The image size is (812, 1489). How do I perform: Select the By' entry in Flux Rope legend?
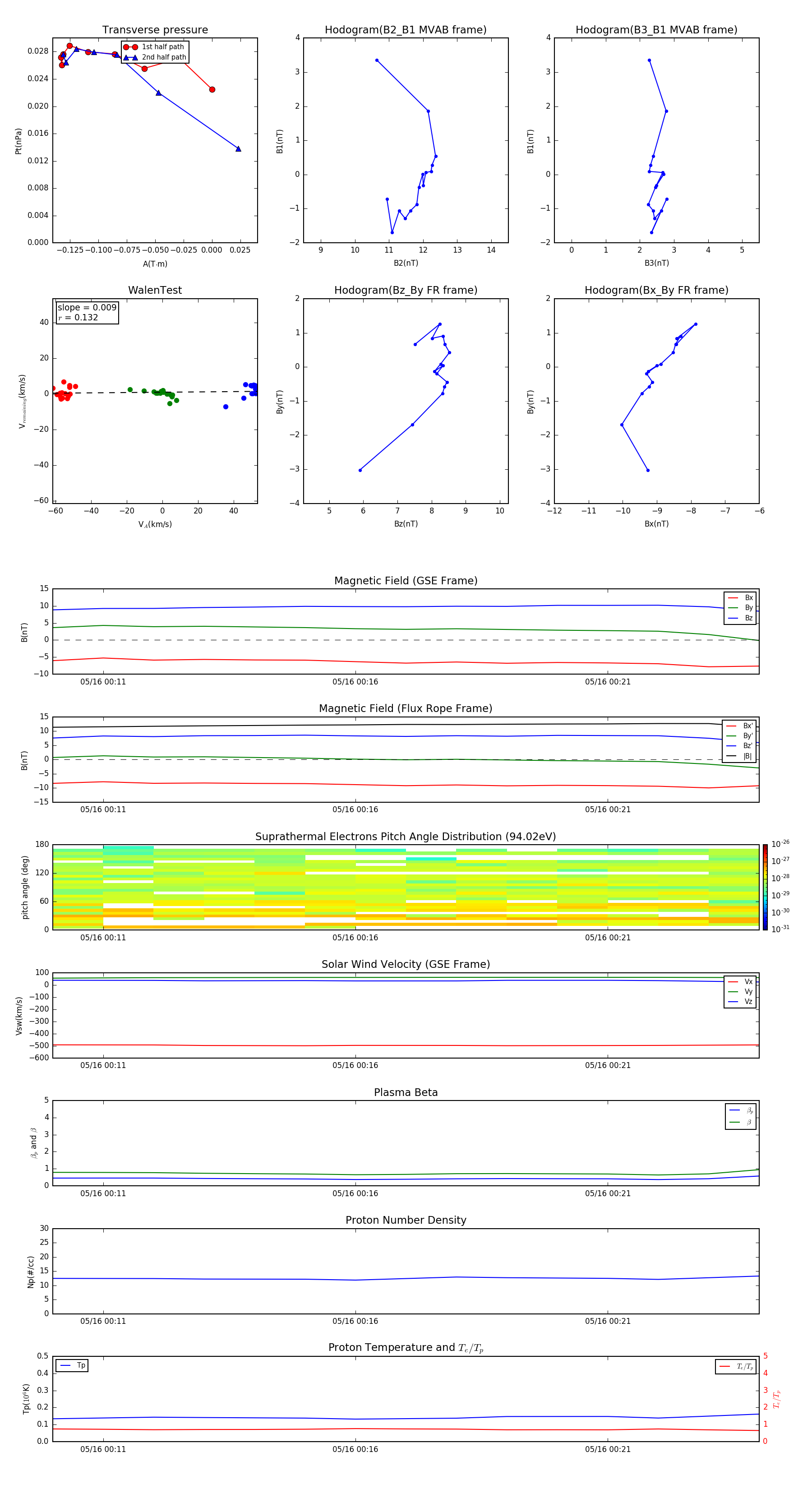(740, 736)
